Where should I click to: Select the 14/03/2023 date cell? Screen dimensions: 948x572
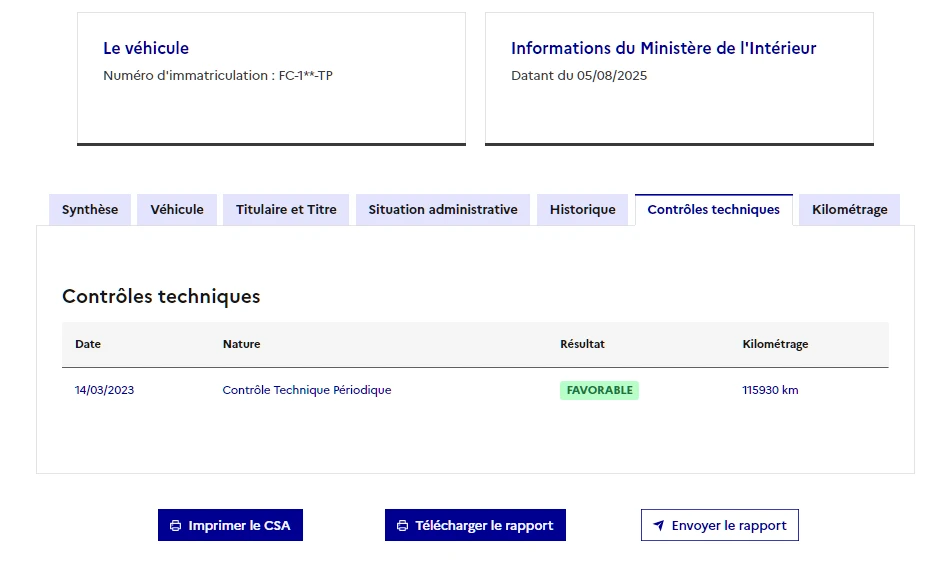(x=104, y=390)
